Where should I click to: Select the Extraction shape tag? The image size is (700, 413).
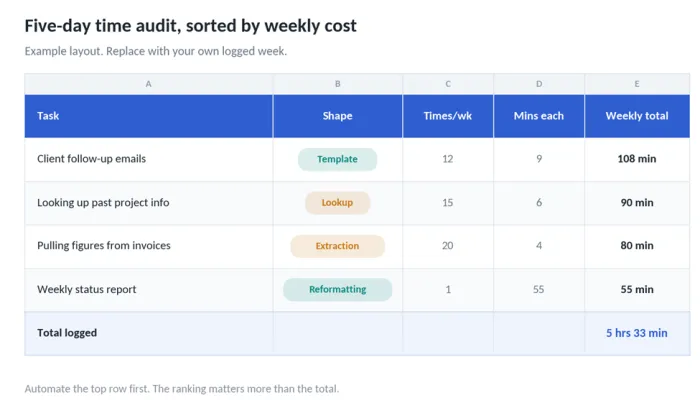(338, 246)
